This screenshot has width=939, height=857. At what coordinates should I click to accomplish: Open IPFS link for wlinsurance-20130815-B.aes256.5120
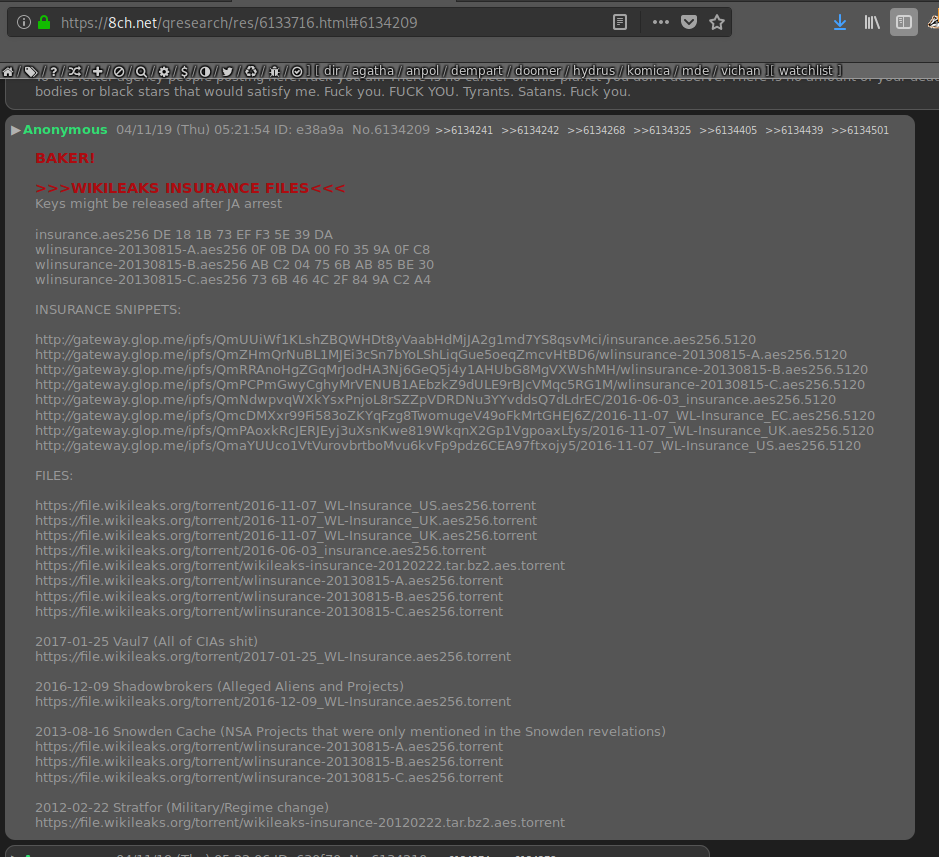click(x=451, y=370)
